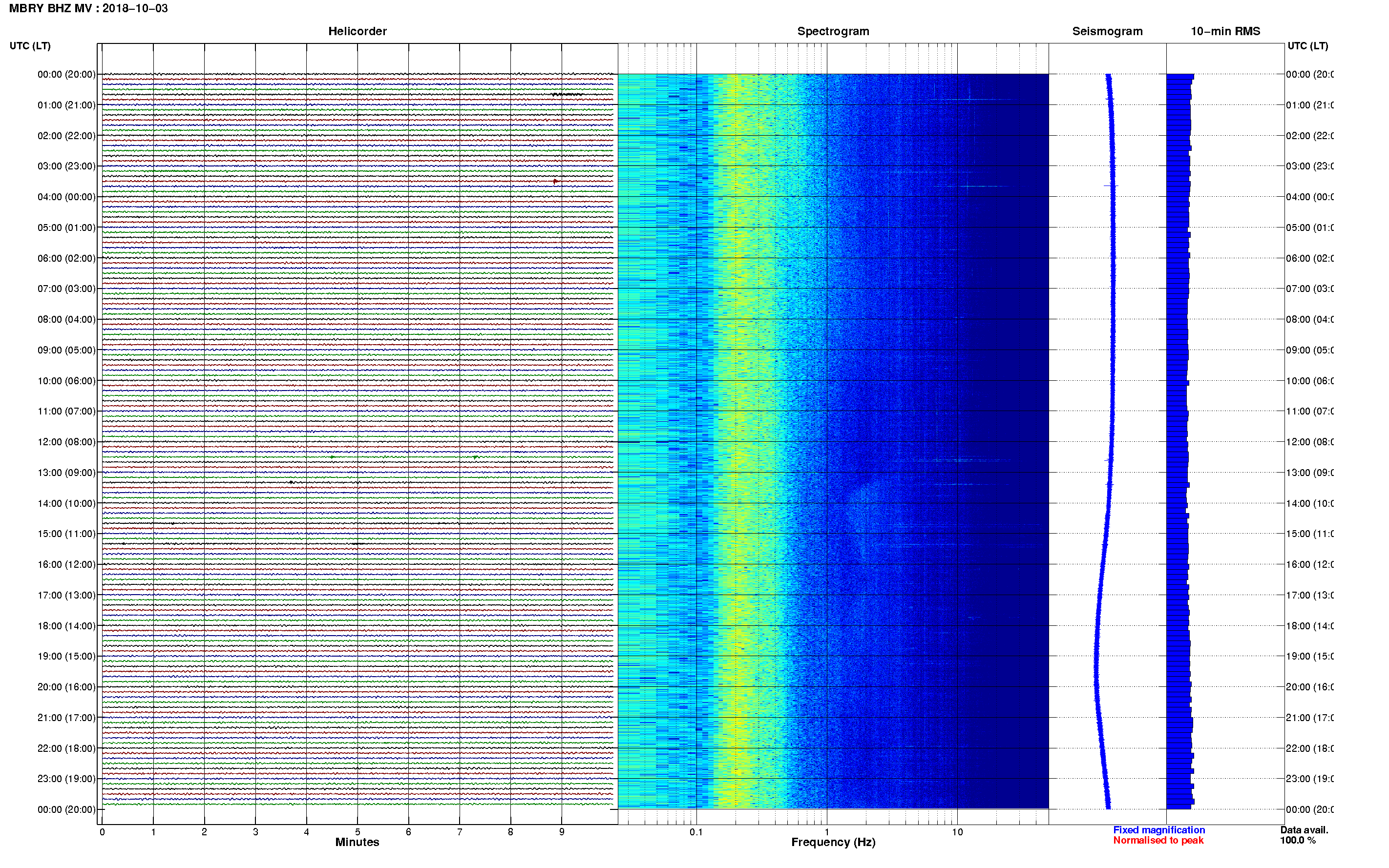Viewport: 1389px width, 868px height.
Task: Pick the left-axis label "23:00 (19:00)"
Action: pyautogui.click(x=66, y=779)
